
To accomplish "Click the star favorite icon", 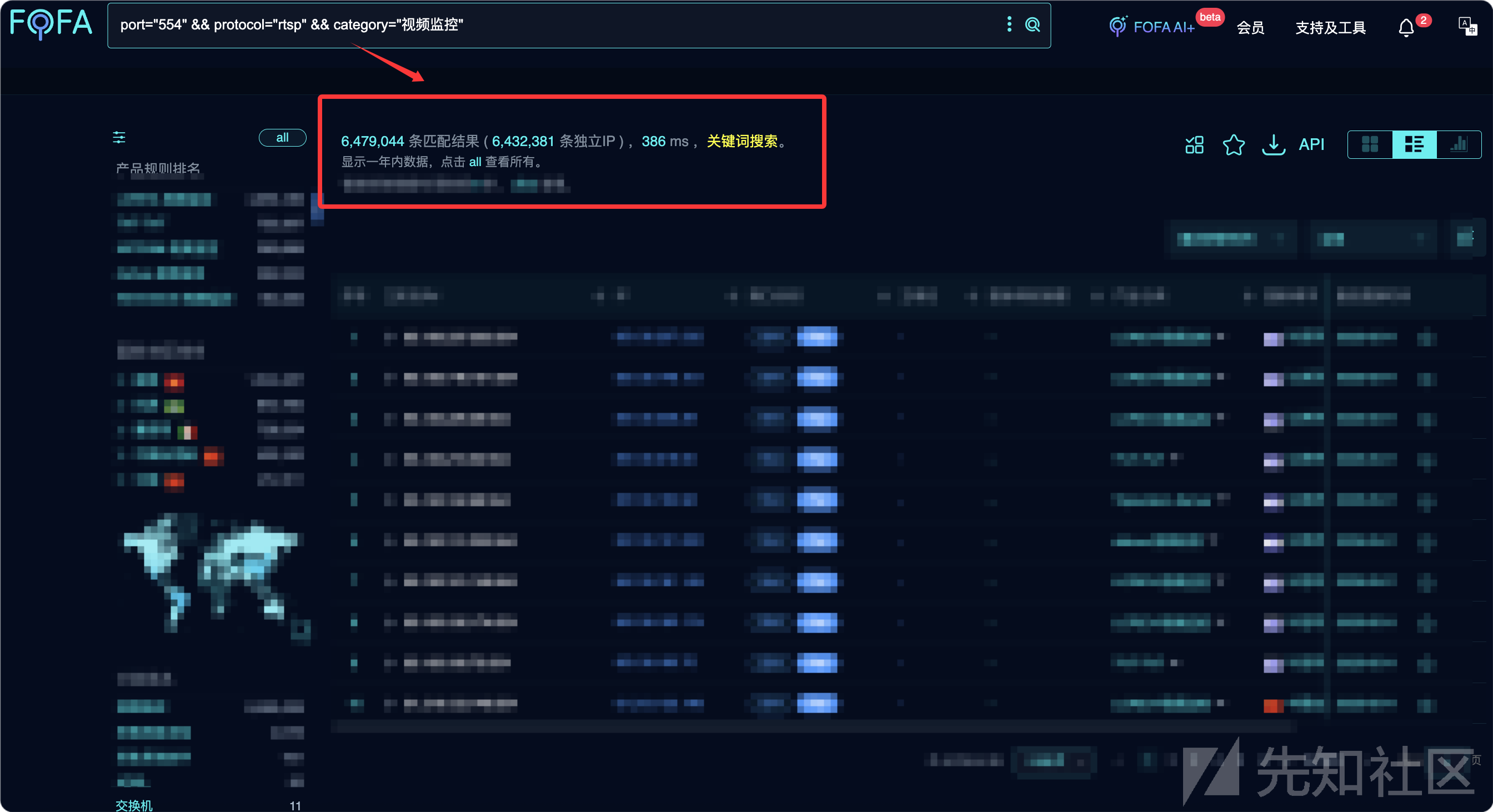I will coord(1234,144).
